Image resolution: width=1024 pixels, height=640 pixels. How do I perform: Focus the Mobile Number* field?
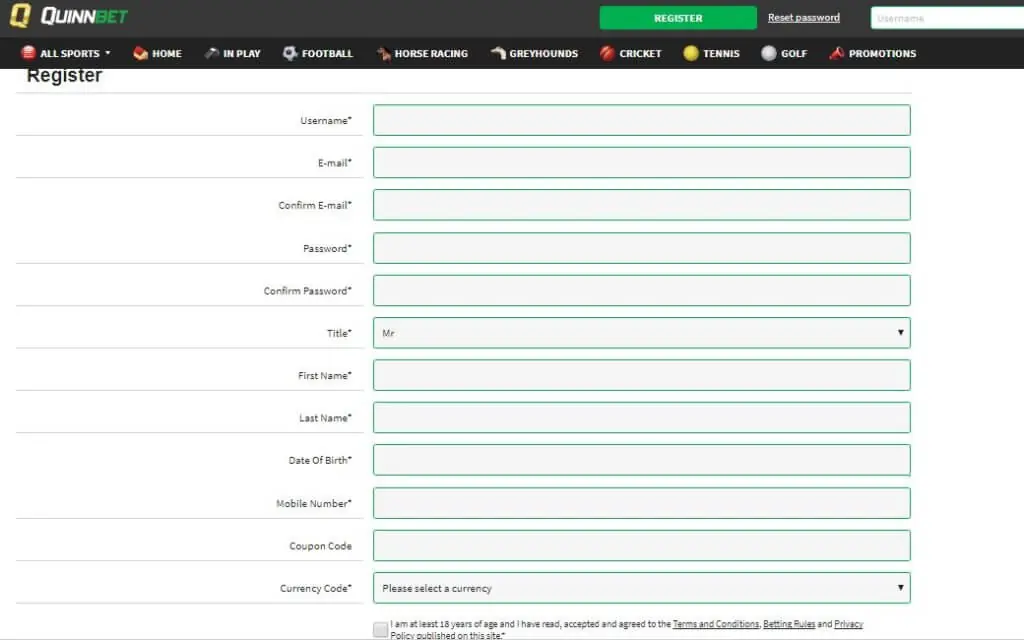click(641, 504)
